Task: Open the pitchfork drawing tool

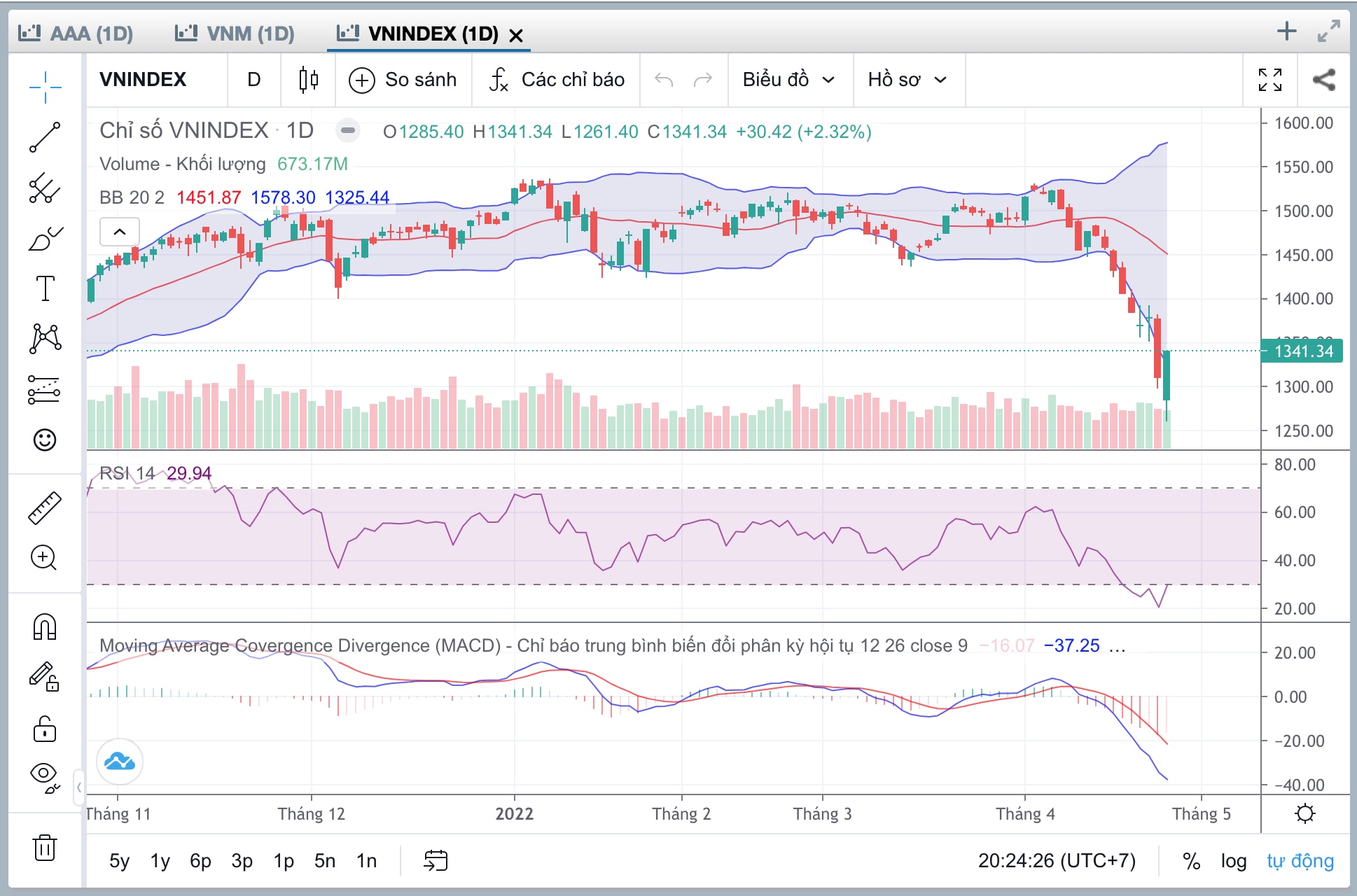Action: 46,188
